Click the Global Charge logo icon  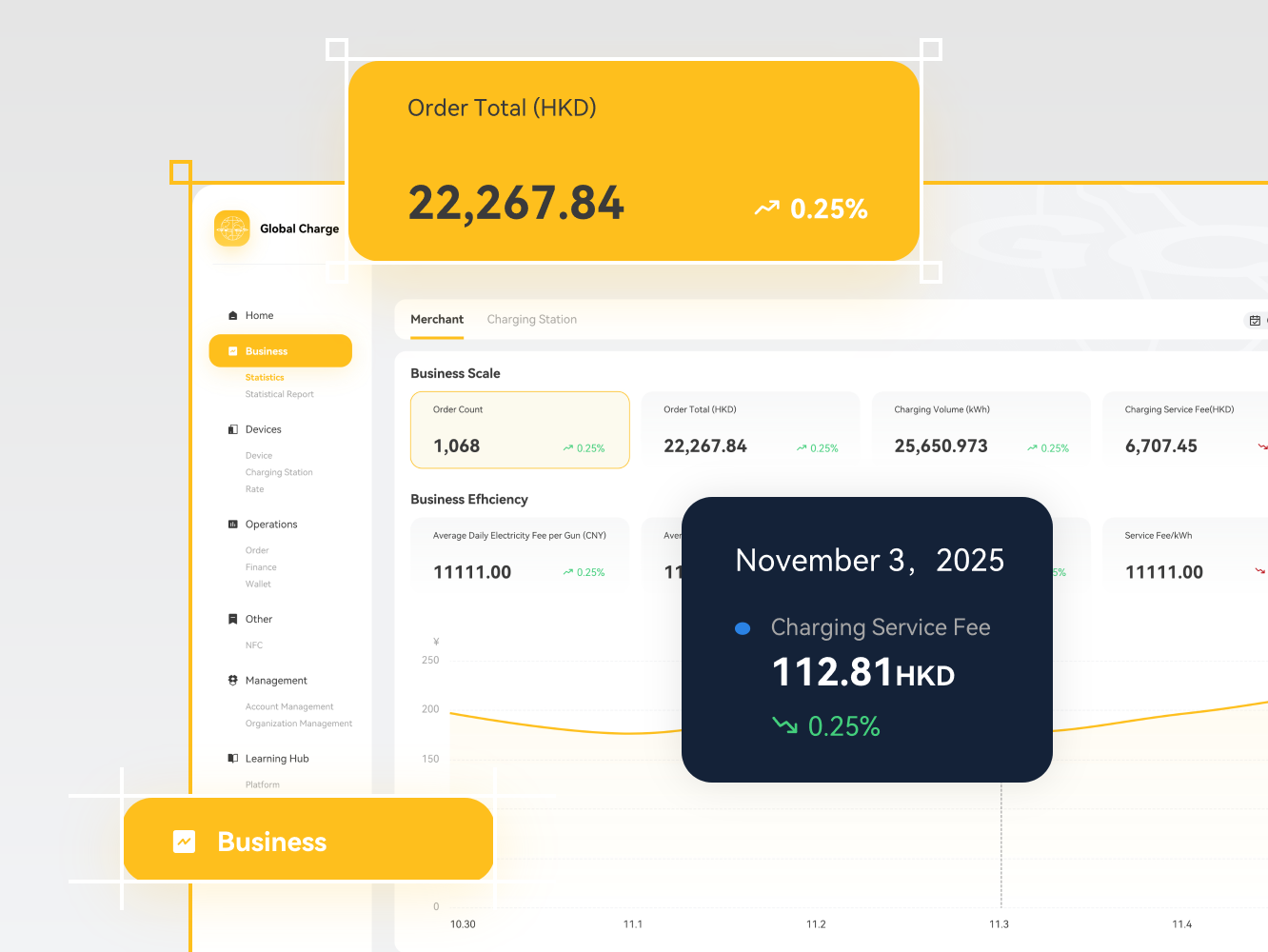(x=232, y=228)
